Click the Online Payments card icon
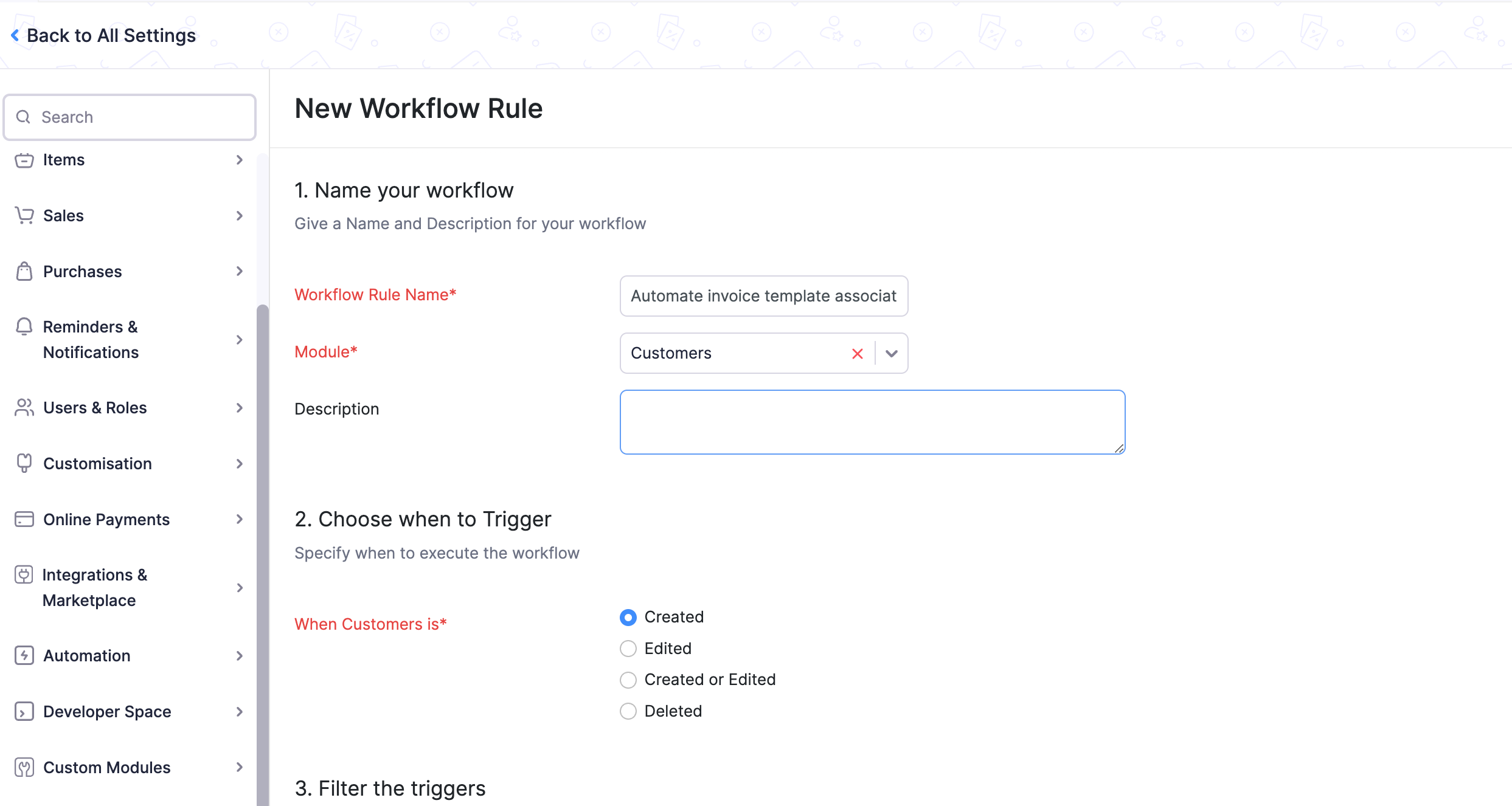Image resolution: width=1512 pixels, height=806 pixels. (24, 519)
